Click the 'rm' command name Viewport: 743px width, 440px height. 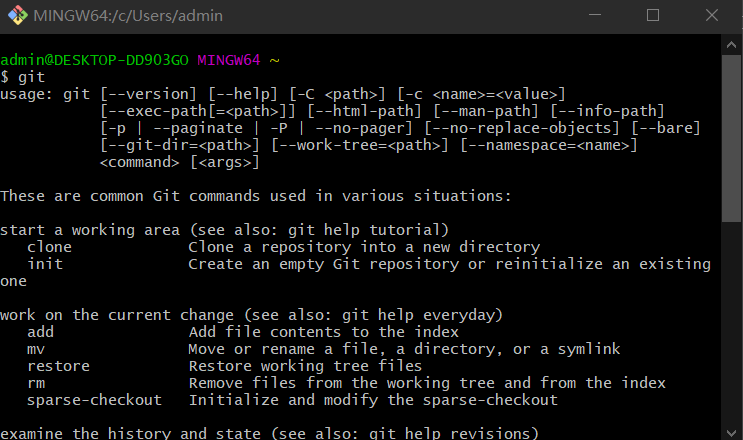click(36, 383)
